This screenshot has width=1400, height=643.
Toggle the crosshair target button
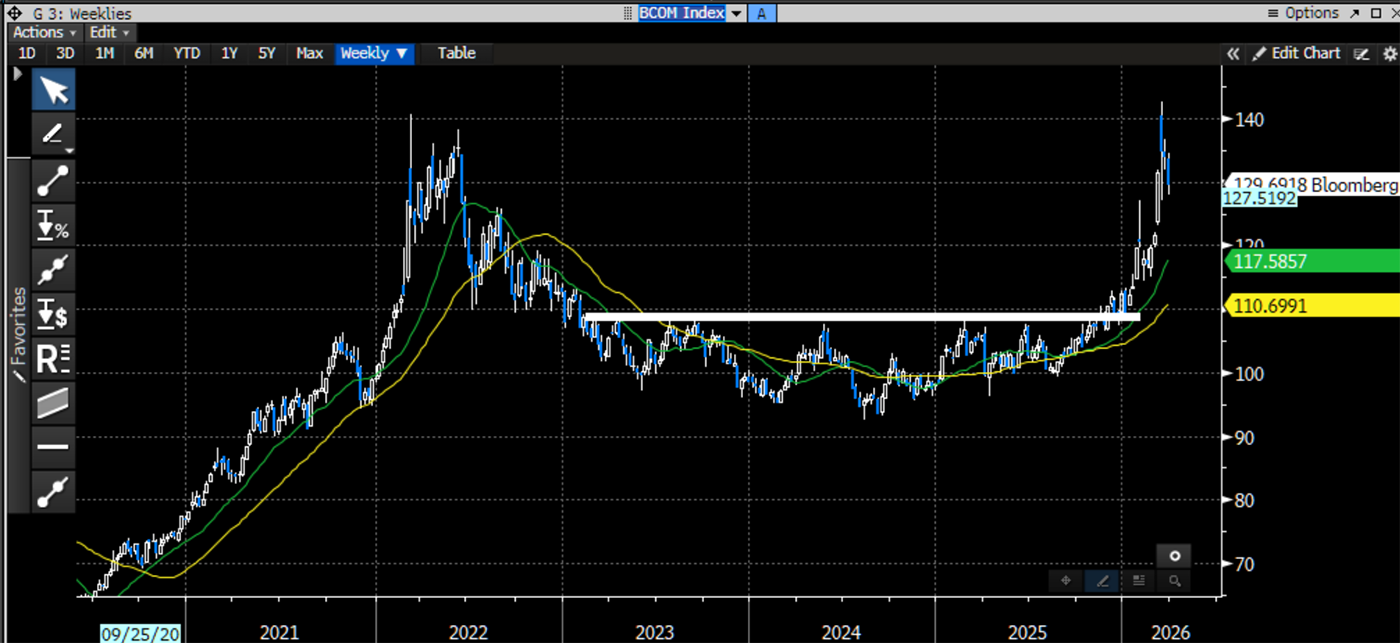(x=1174, y=555)
